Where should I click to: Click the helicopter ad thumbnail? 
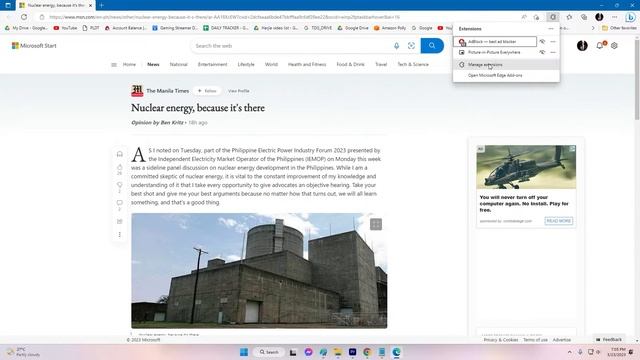[x=526, y=167]
